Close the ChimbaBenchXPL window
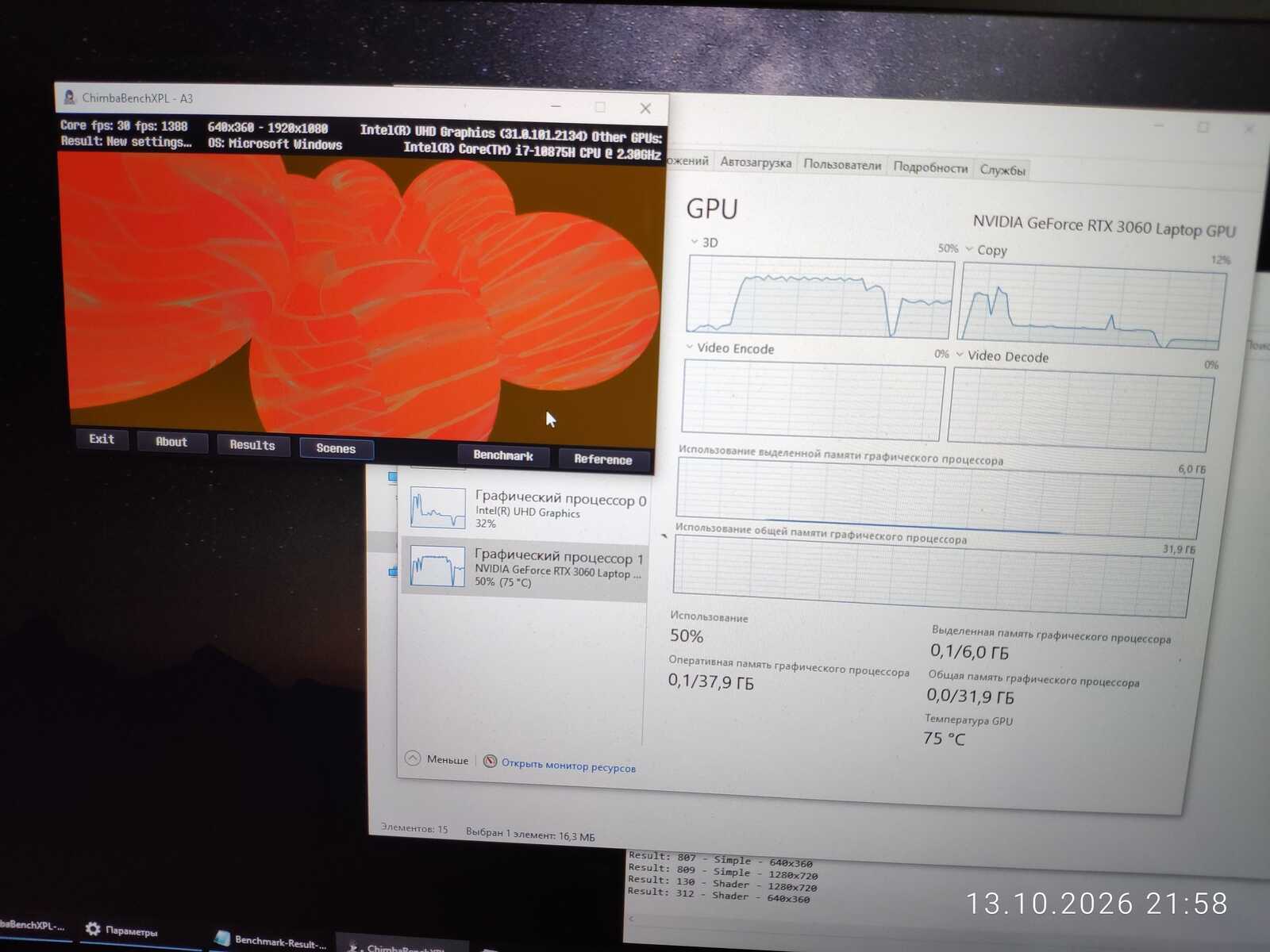This screenshot has height=952, width=1270. (645, 108)
